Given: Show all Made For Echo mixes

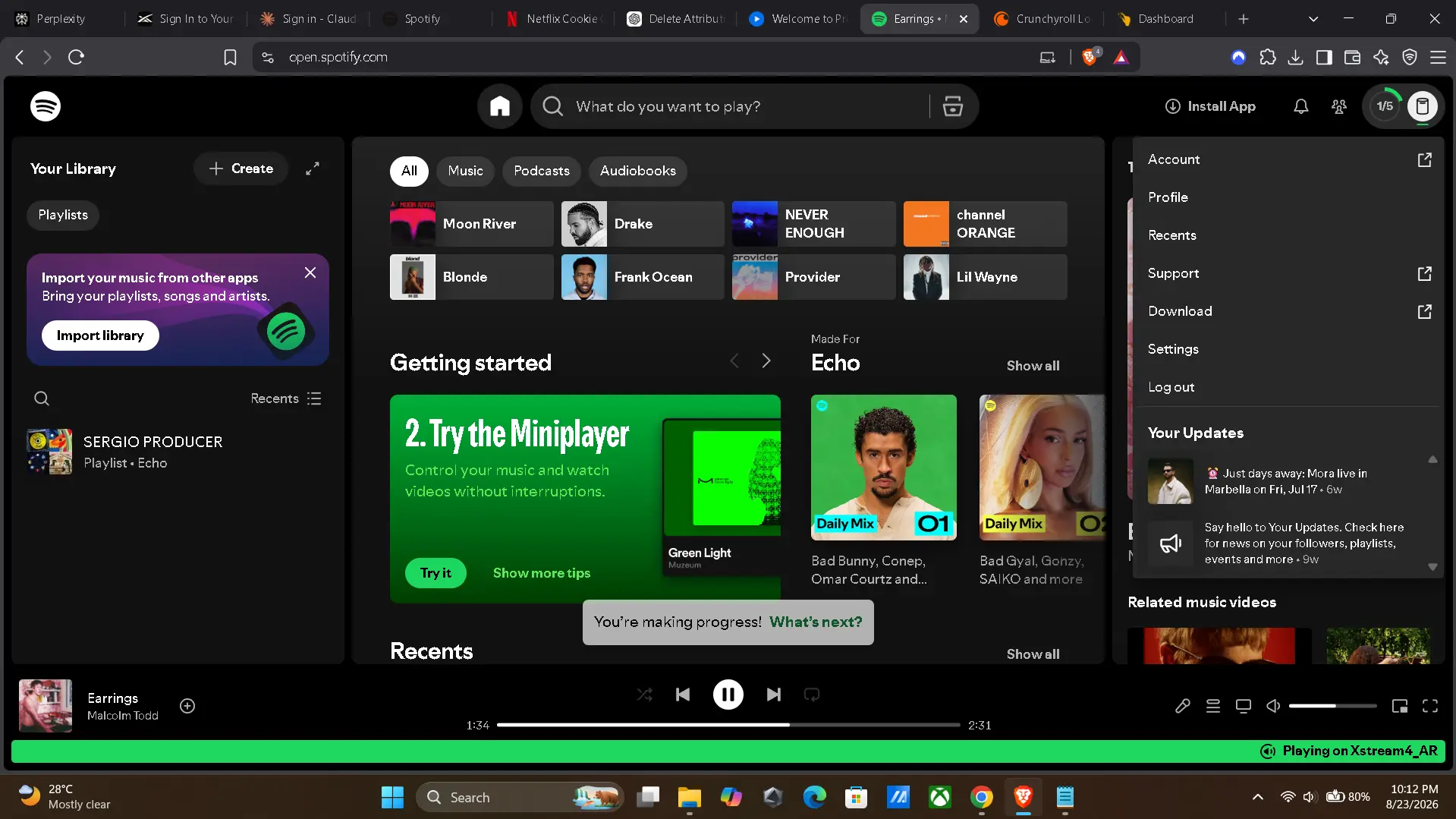Looking at the screenshot, I should (1033, 366).
